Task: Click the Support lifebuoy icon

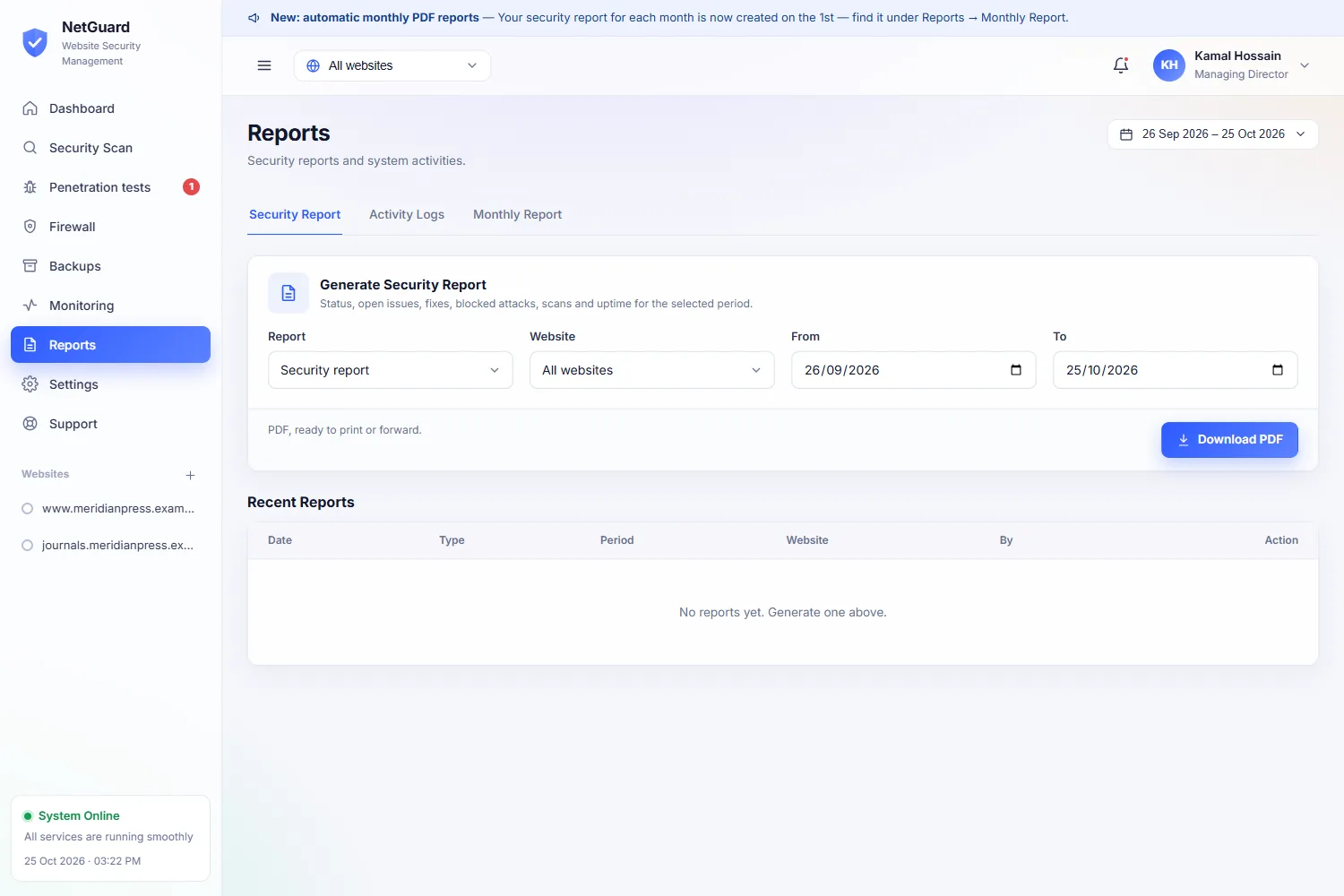Action: click(30, 424)
